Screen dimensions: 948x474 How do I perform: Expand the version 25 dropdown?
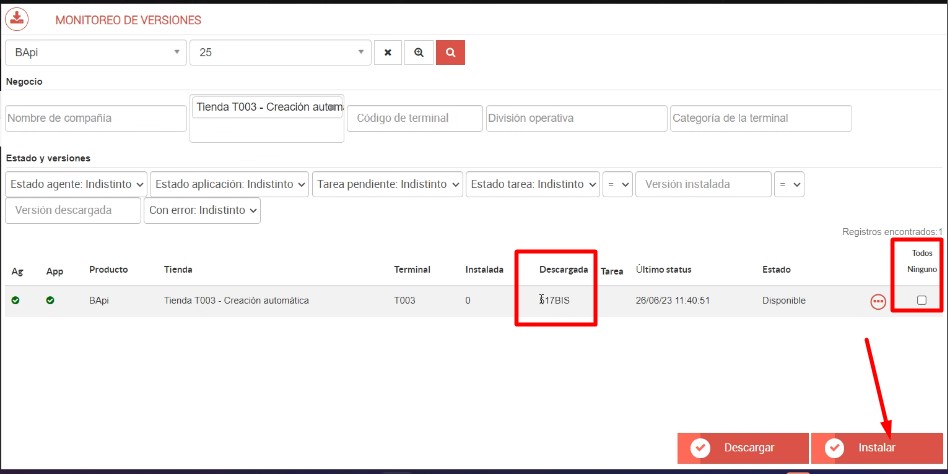tap(280, 52)
